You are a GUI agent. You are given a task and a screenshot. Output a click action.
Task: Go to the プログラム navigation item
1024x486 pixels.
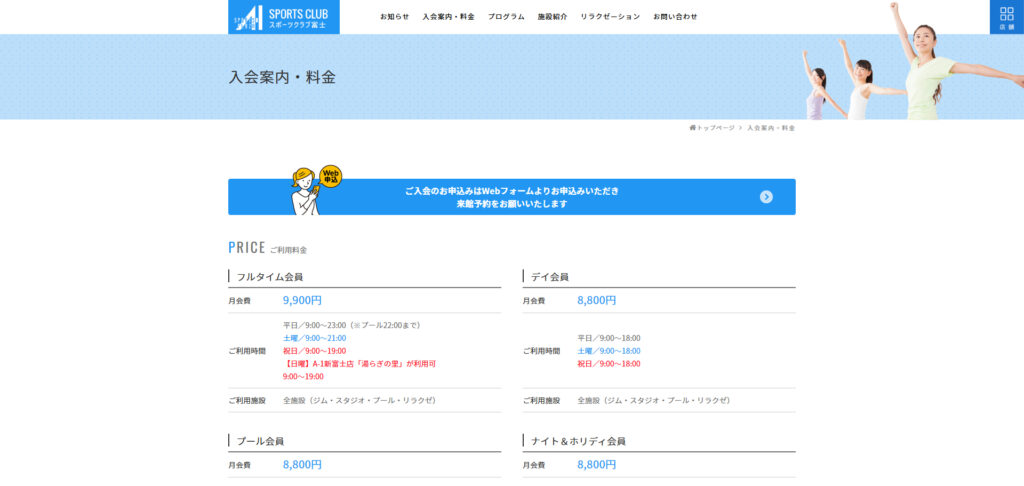tap(506, 17)
